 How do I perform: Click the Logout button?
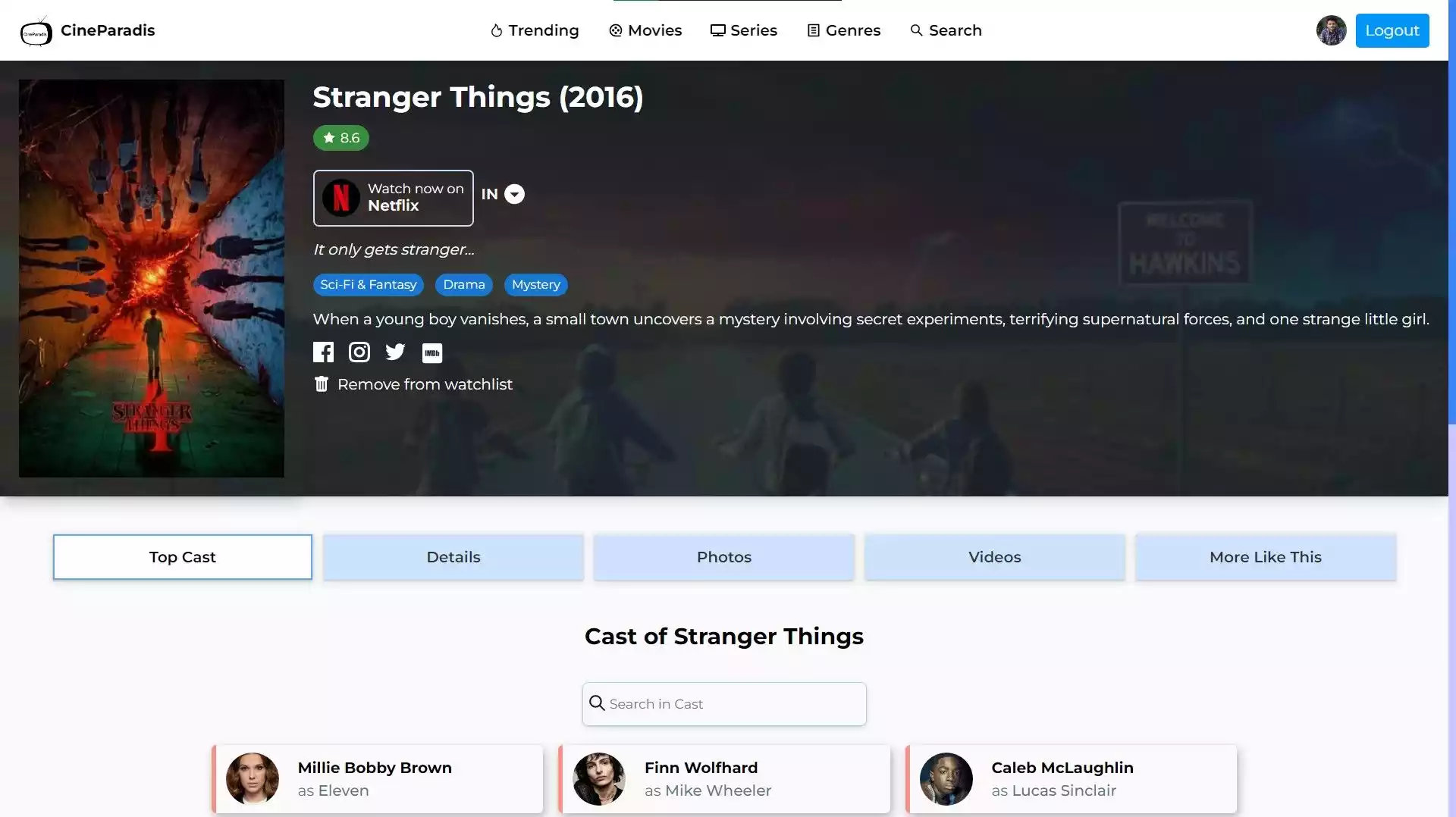pos(1392,30)
